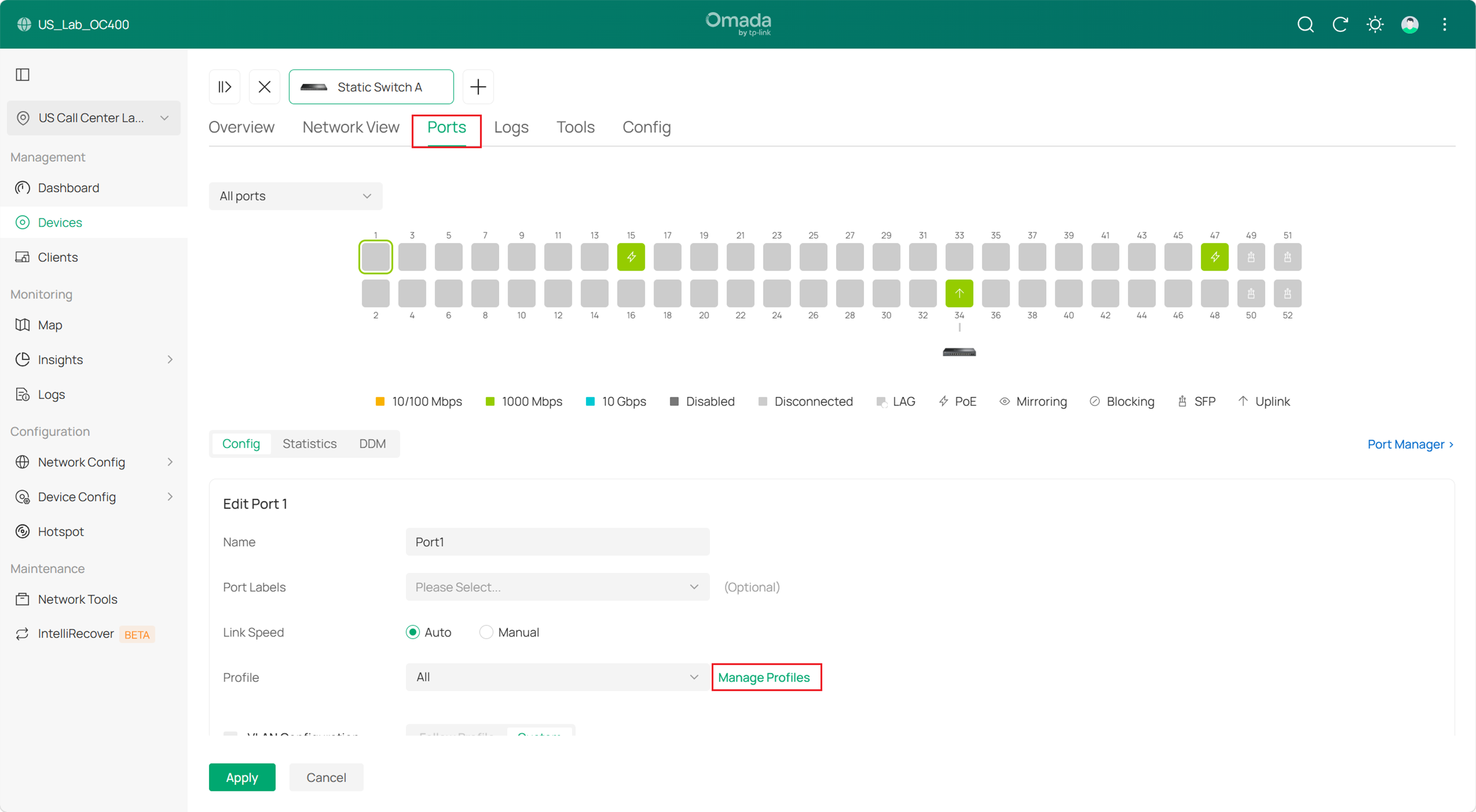Select port 48 in the port panel
The image size is (1476, 812).
(x=1214, y=293)
